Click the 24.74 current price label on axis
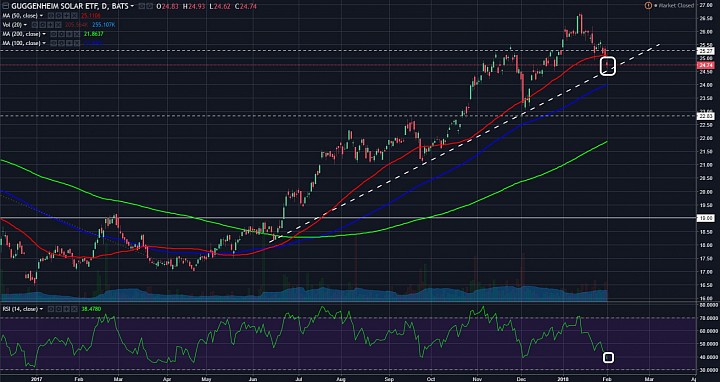The image size is (720, 382). pos(705,66)
